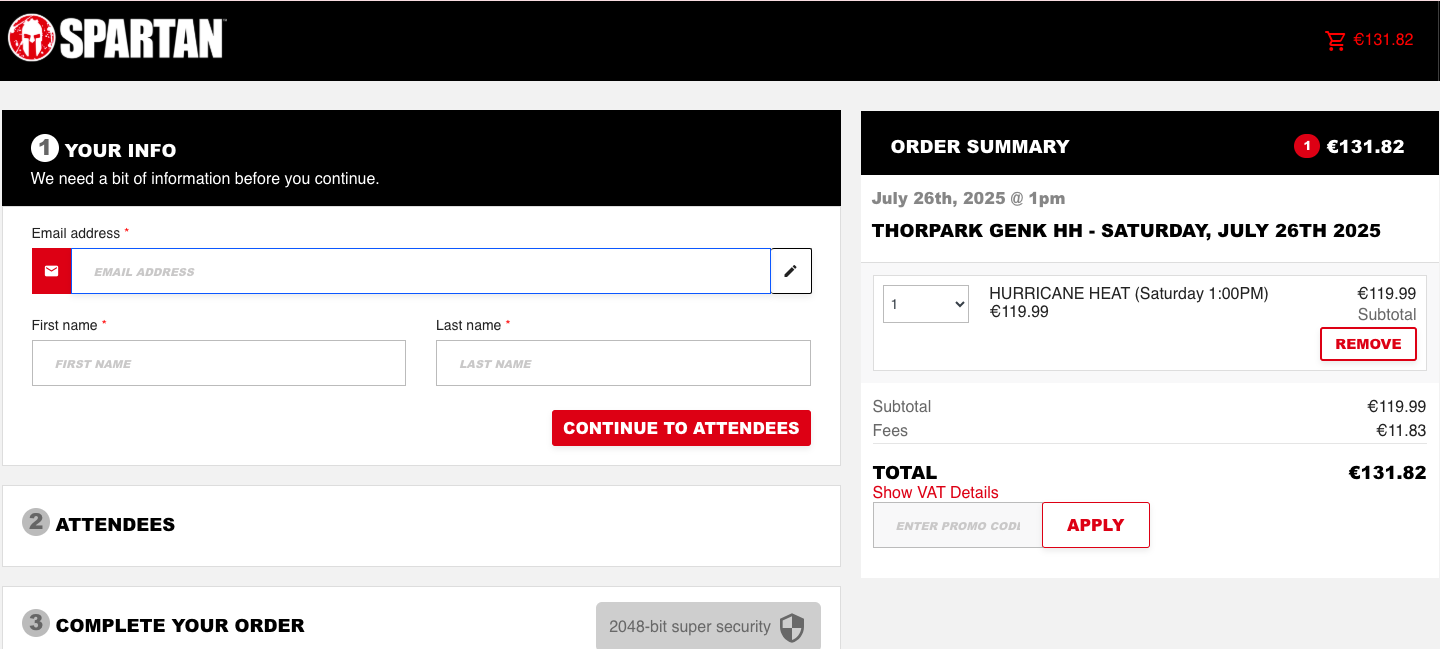
Task: Show VAT details
Action: point(935,492)
